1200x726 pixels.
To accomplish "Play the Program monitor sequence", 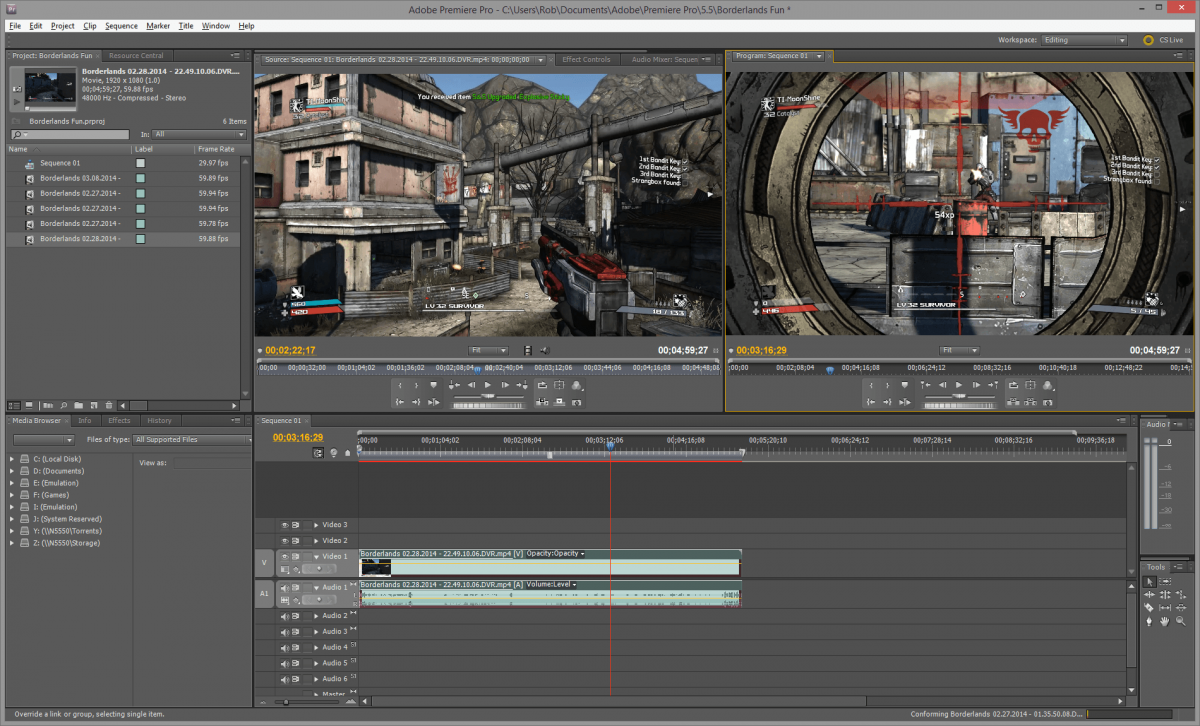I will 958,385.
